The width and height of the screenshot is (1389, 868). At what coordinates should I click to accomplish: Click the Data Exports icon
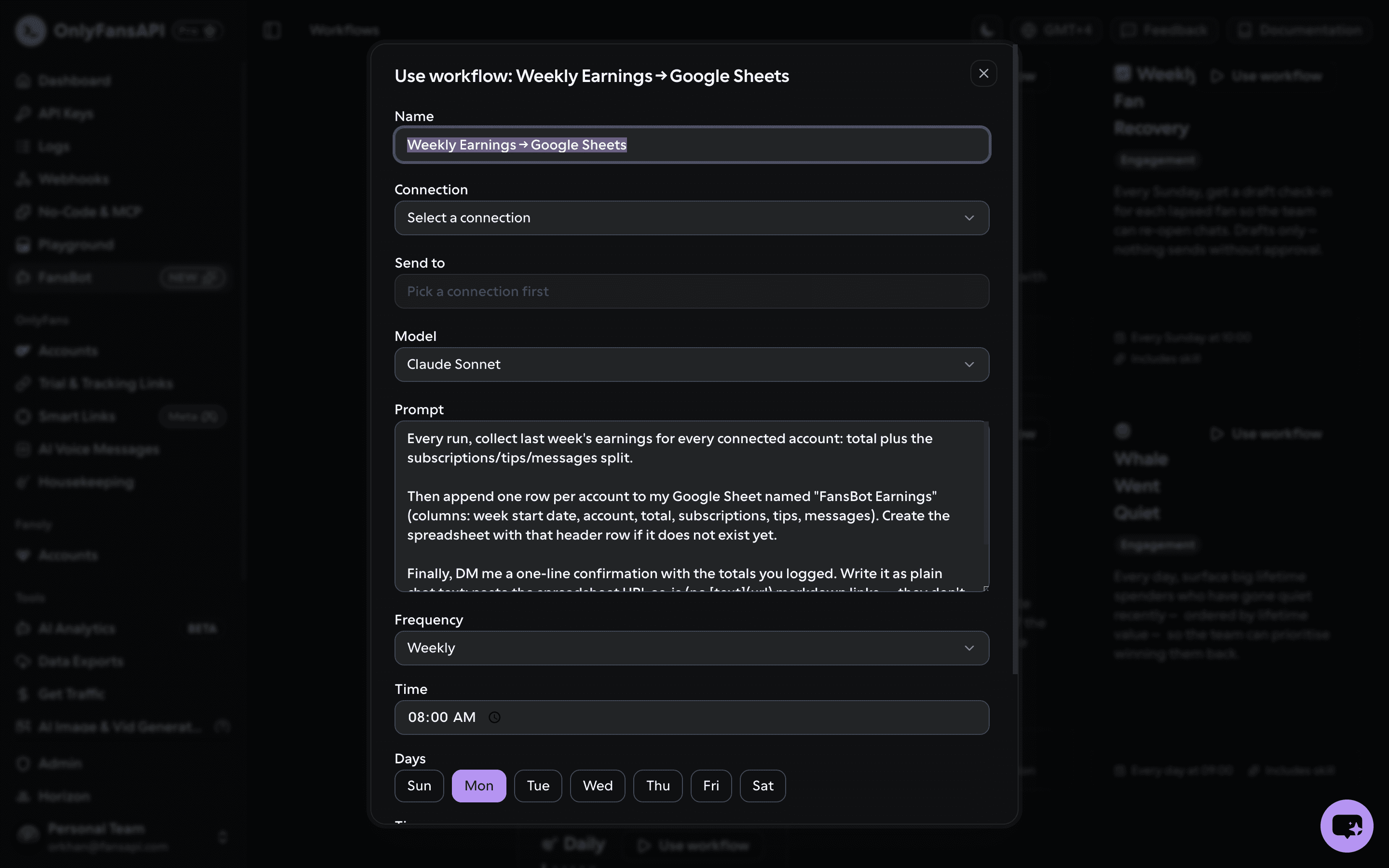(x=23, y=661)
